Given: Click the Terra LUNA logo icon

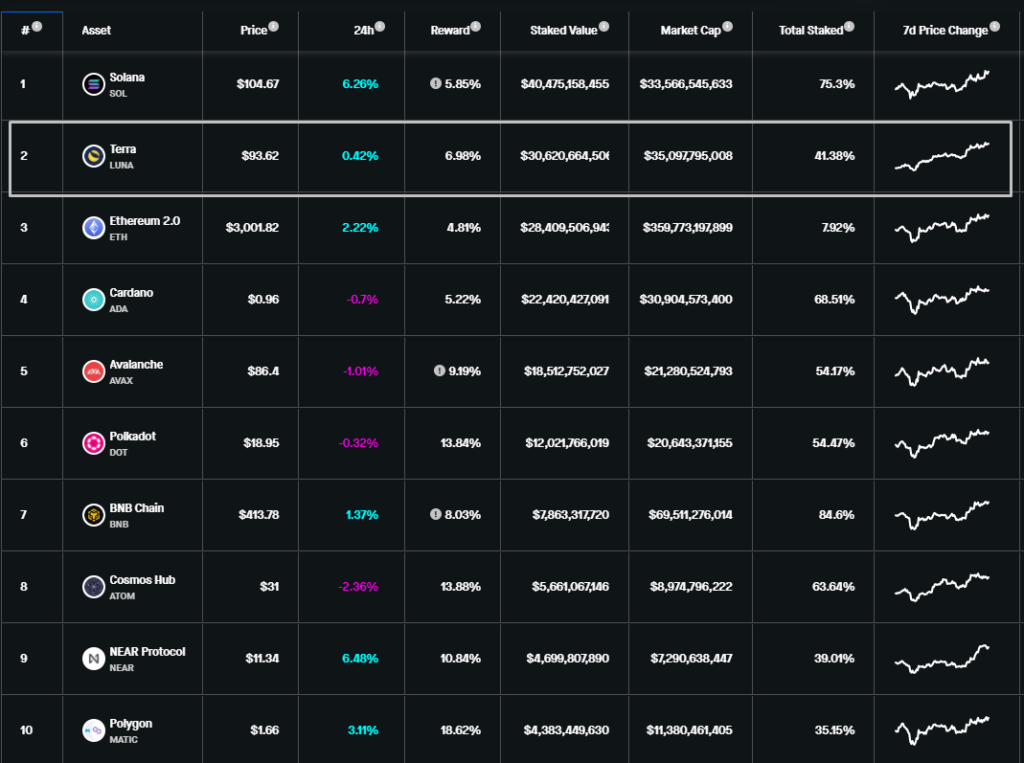Looking at the screenshot, I should [93, 156].
